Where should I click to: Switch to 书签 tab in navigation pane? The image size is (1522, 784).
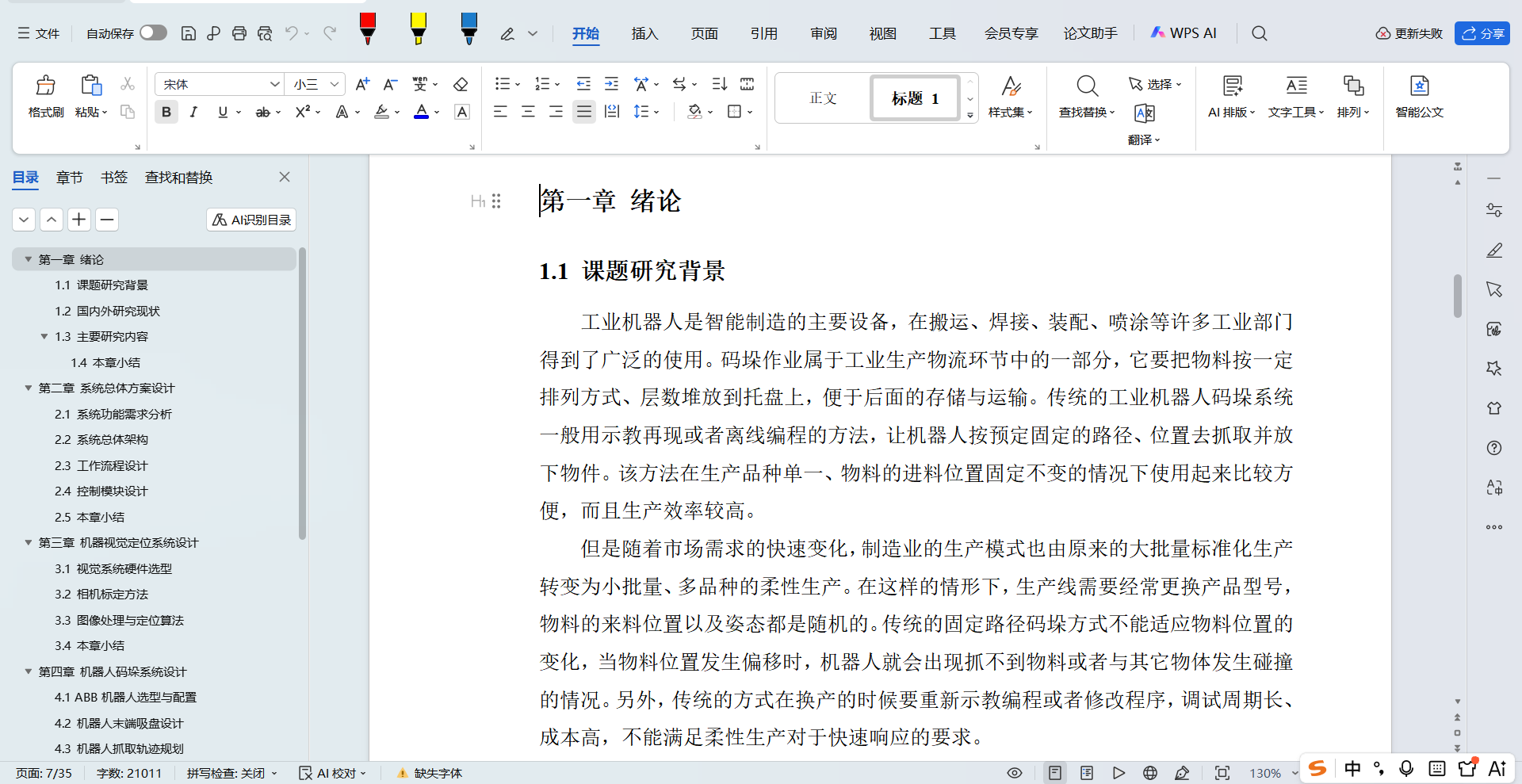pos(114,178)
